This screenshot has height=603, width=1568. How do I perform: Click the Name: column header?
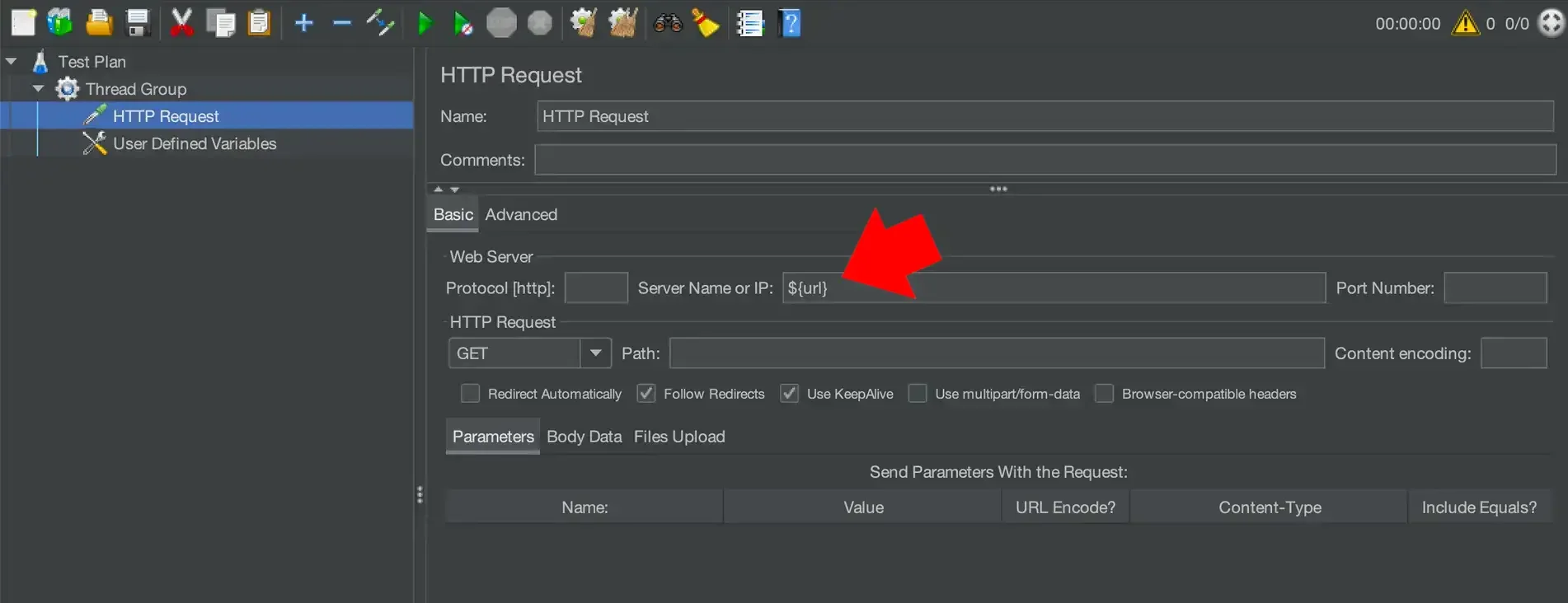584,507
